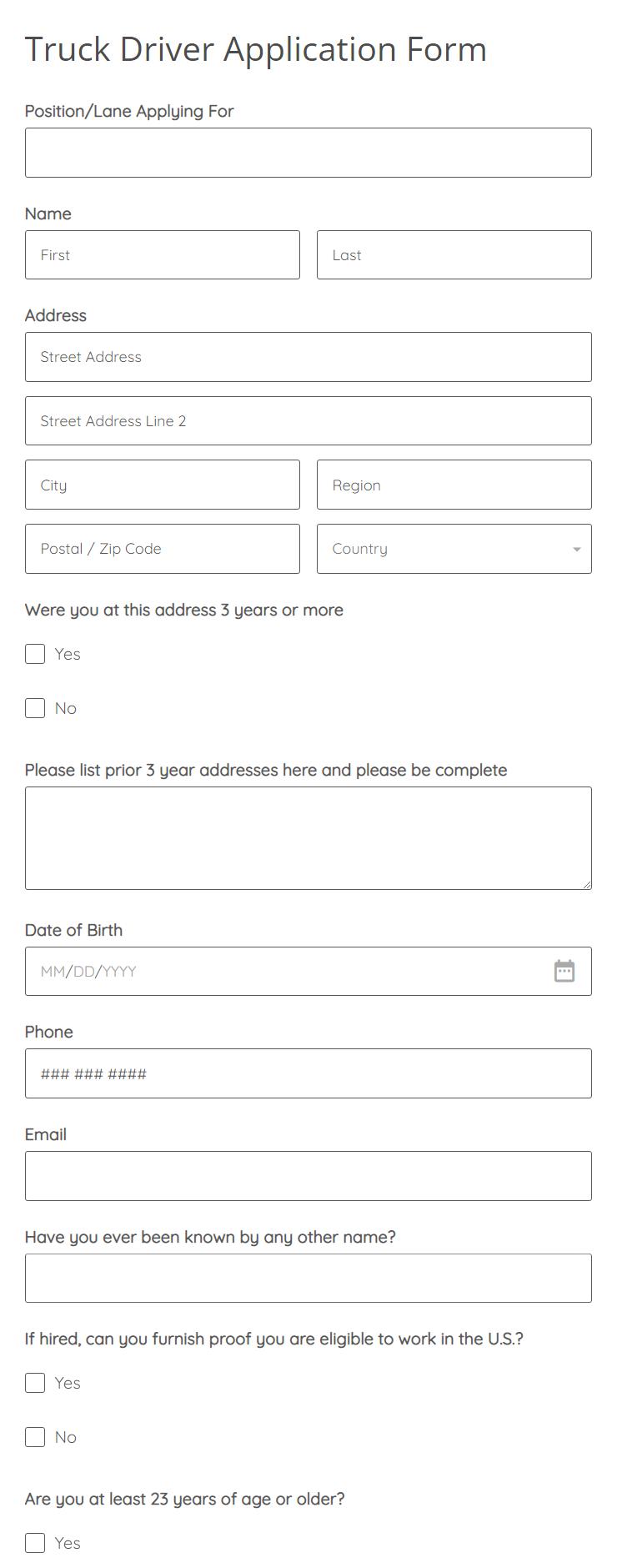Click the Country dropdown arrow

(575, 550)
